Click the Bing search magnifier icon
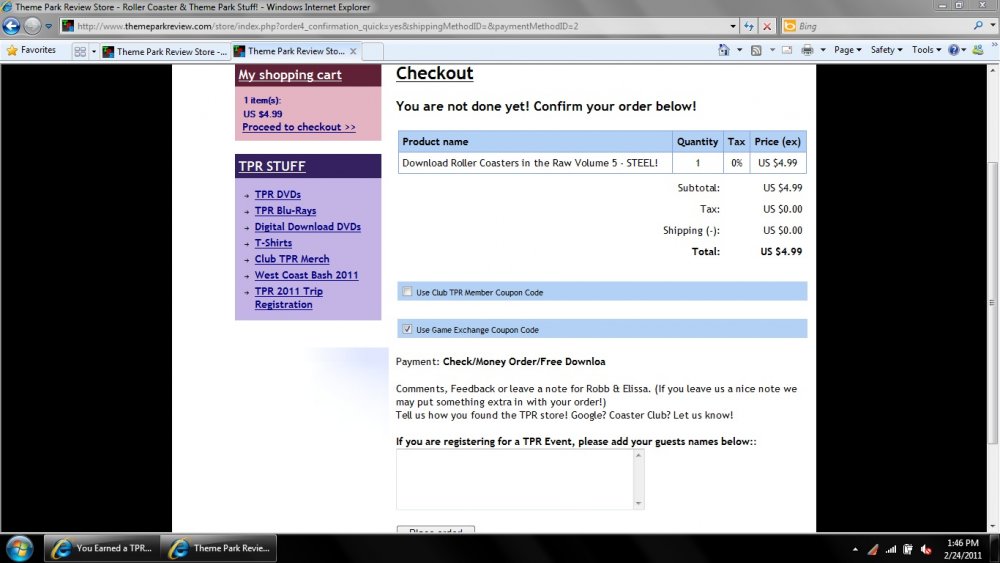This screenshot has width=1000, height=563. (x=977, y=26)
